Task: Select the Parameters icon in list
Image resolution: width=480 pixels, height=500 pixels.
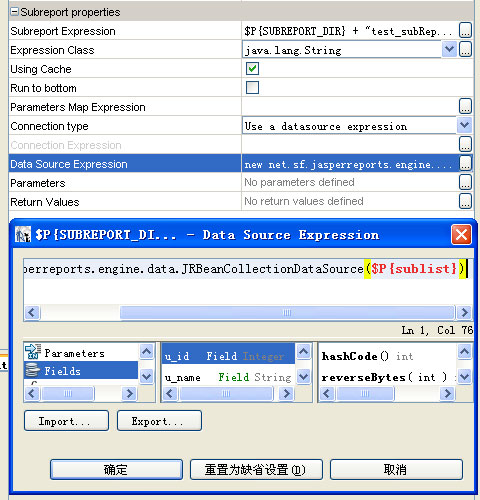Action: point(33,352)
